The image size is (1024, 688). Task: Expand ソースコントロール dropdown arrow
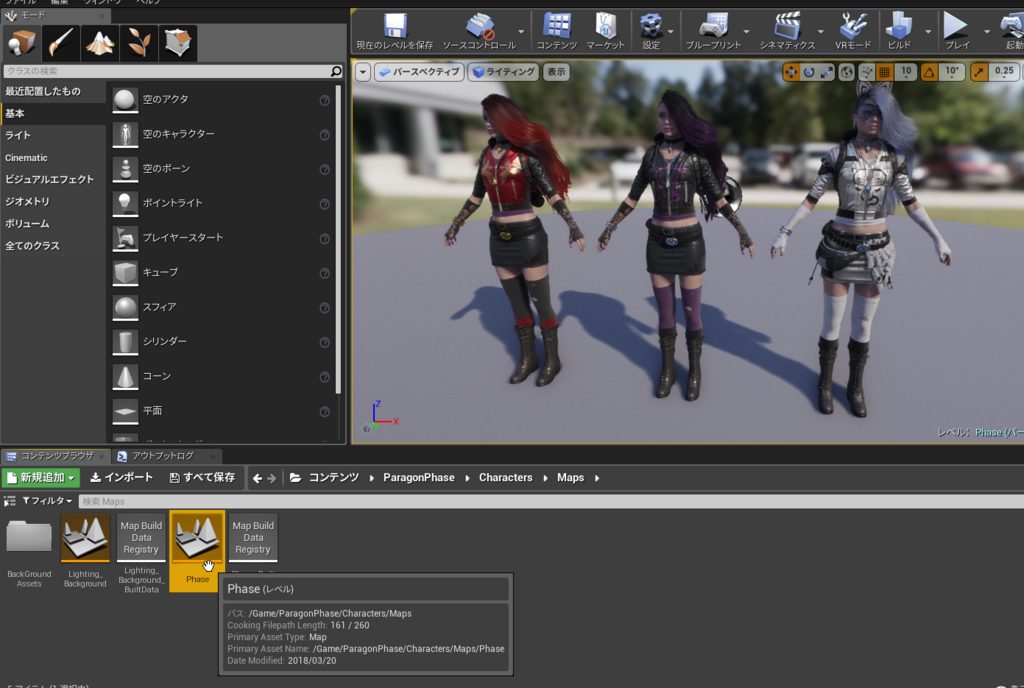pyautogui.click(x=520, y=31)
